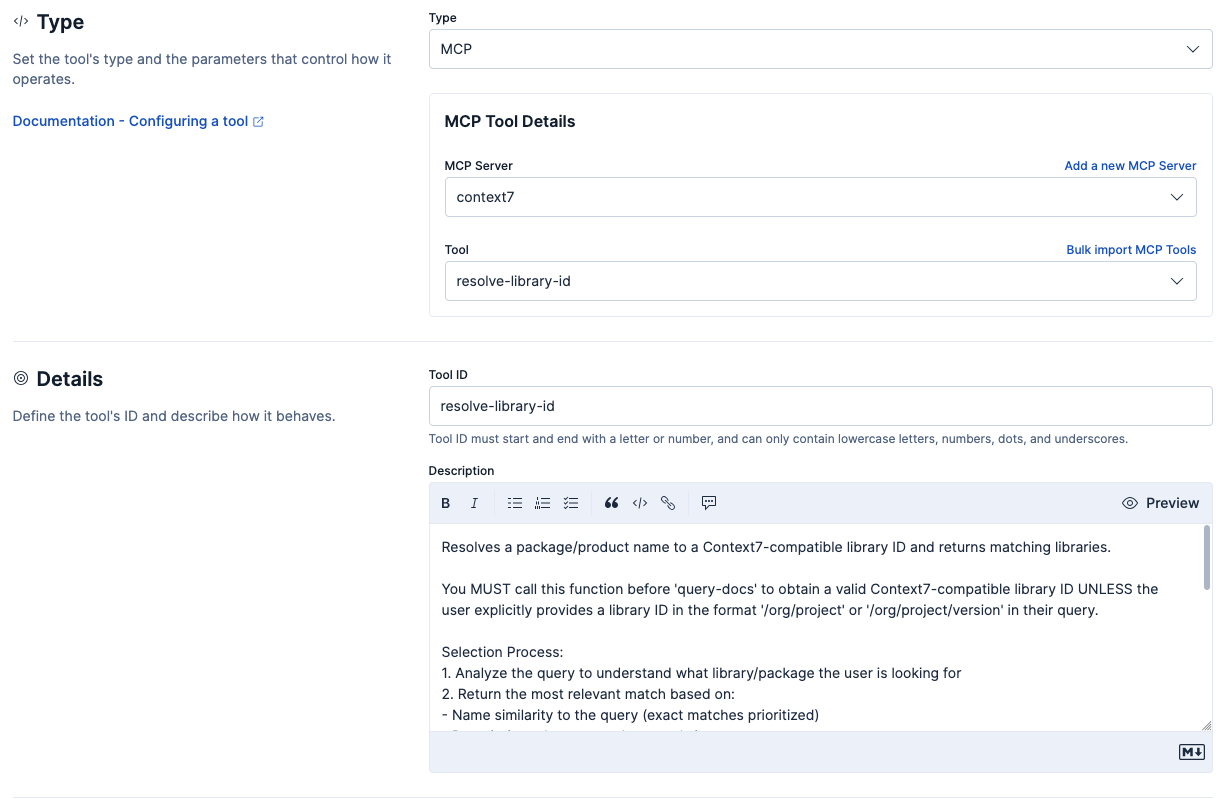This screenshot has width=1227, height=799.
Task: Insert a hyperlink in the description
Action: [x=667, y=503]
